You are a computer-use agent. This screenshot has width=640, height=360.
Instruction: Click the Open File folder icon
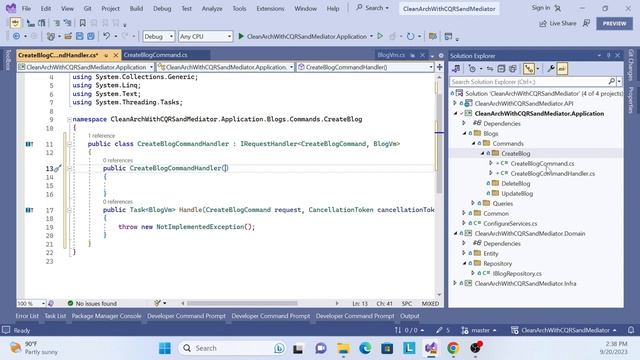68,36
